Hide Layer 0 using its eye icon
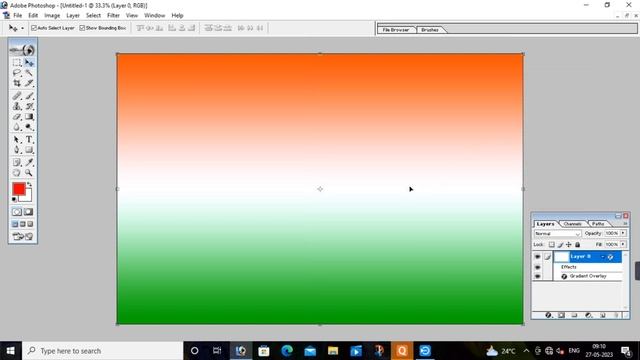The image size is (640, 360). (538, 257)
